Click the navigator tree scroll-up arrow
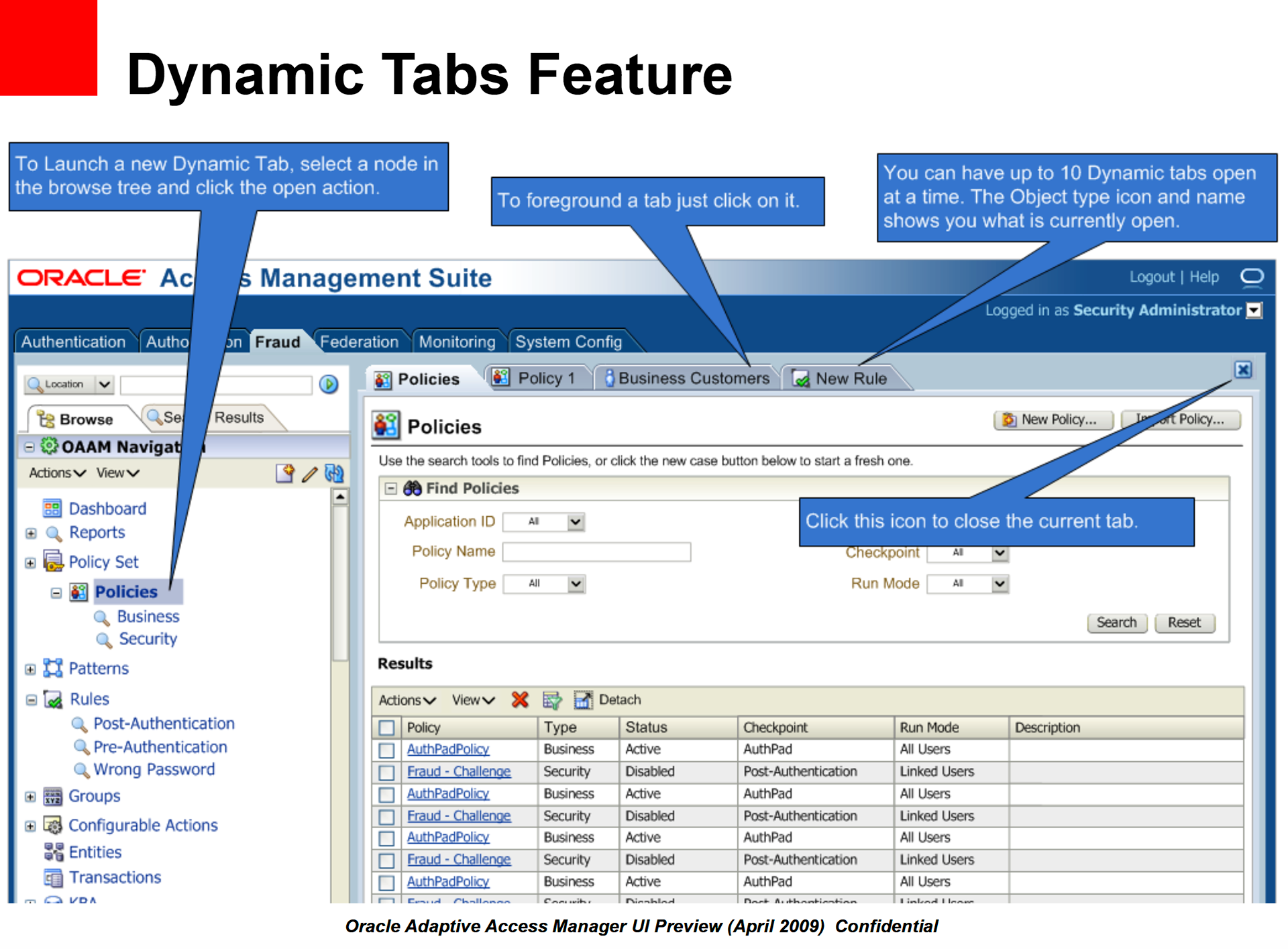 click(340, 497)
